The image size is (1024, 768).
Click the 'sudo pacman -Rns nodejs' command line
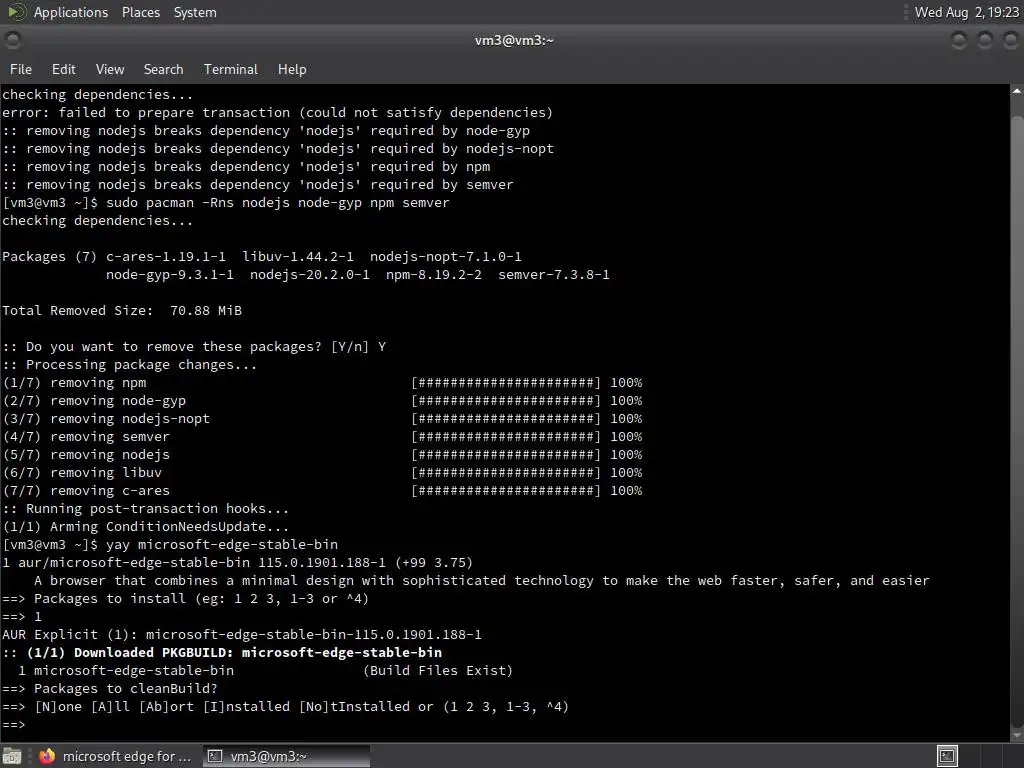[226, 202]
